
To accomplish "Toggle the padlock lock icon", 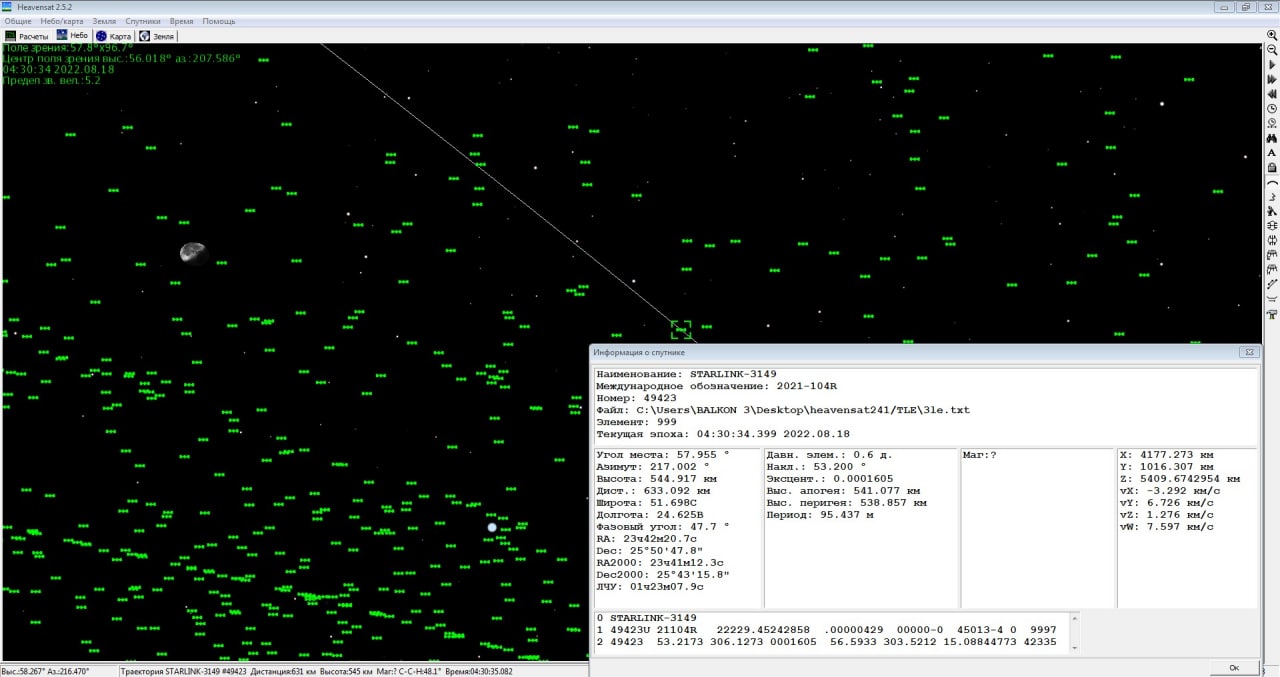I will 1272,167.
